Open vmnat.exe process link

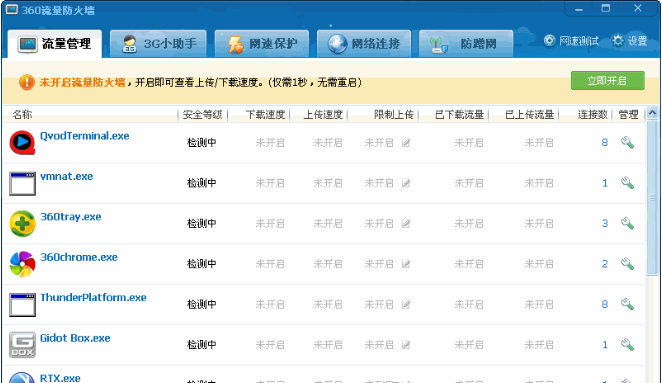tap(66, 176)
